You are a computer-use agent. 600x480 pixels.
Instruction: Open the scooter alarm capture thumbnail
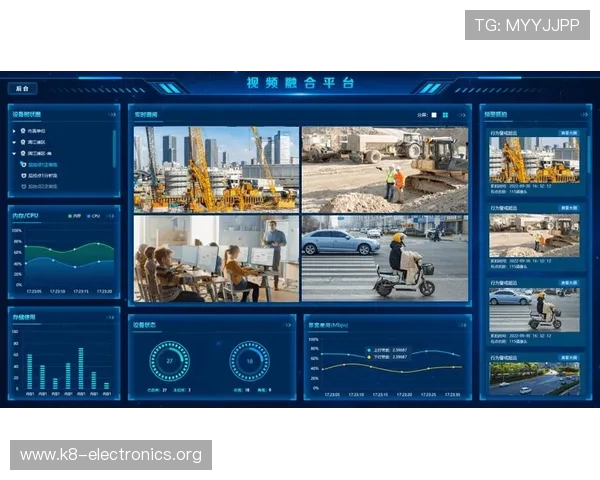(535, 310)
